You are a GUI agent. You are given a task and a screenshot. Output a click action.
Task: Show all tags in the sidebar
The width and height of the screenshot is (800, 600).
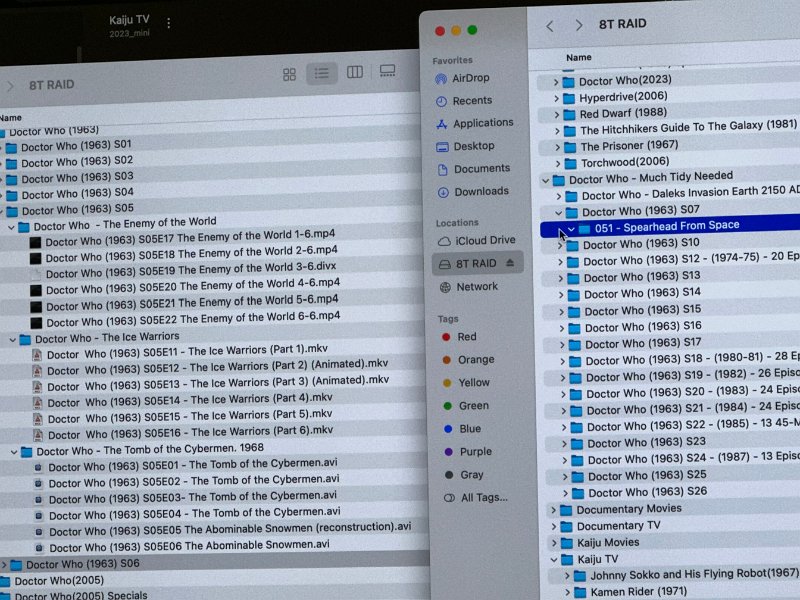(x=476, y=497)
